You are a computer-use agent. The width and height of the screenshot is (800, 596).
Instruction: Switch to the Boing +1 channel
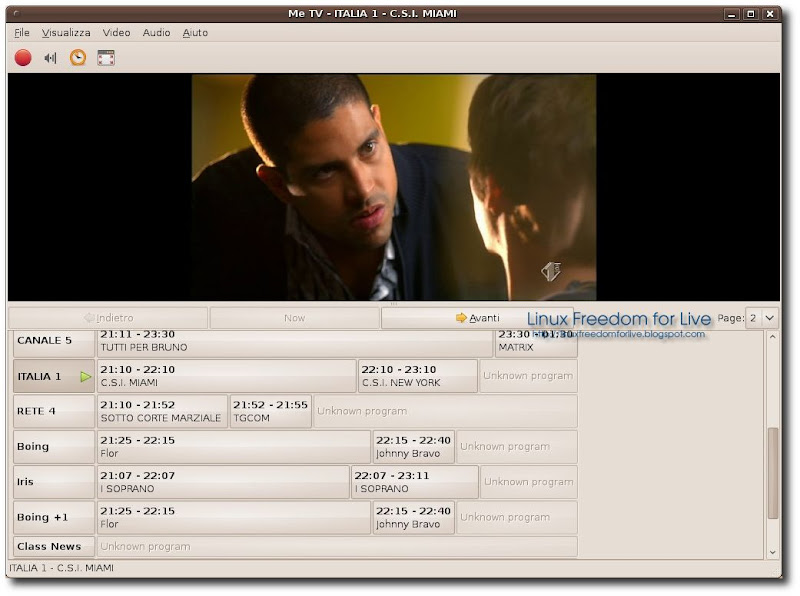54,517
